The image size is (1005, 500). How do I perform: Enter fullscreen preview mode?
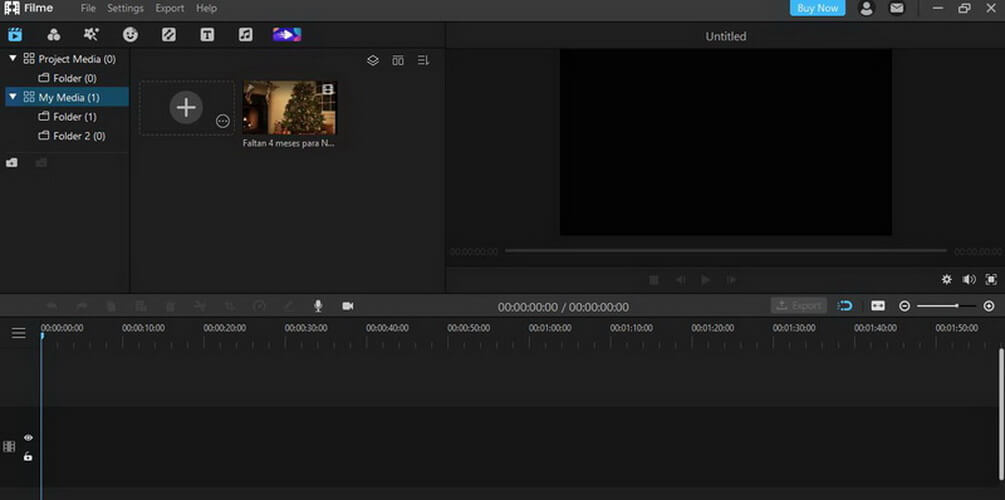tap(991, 279)
